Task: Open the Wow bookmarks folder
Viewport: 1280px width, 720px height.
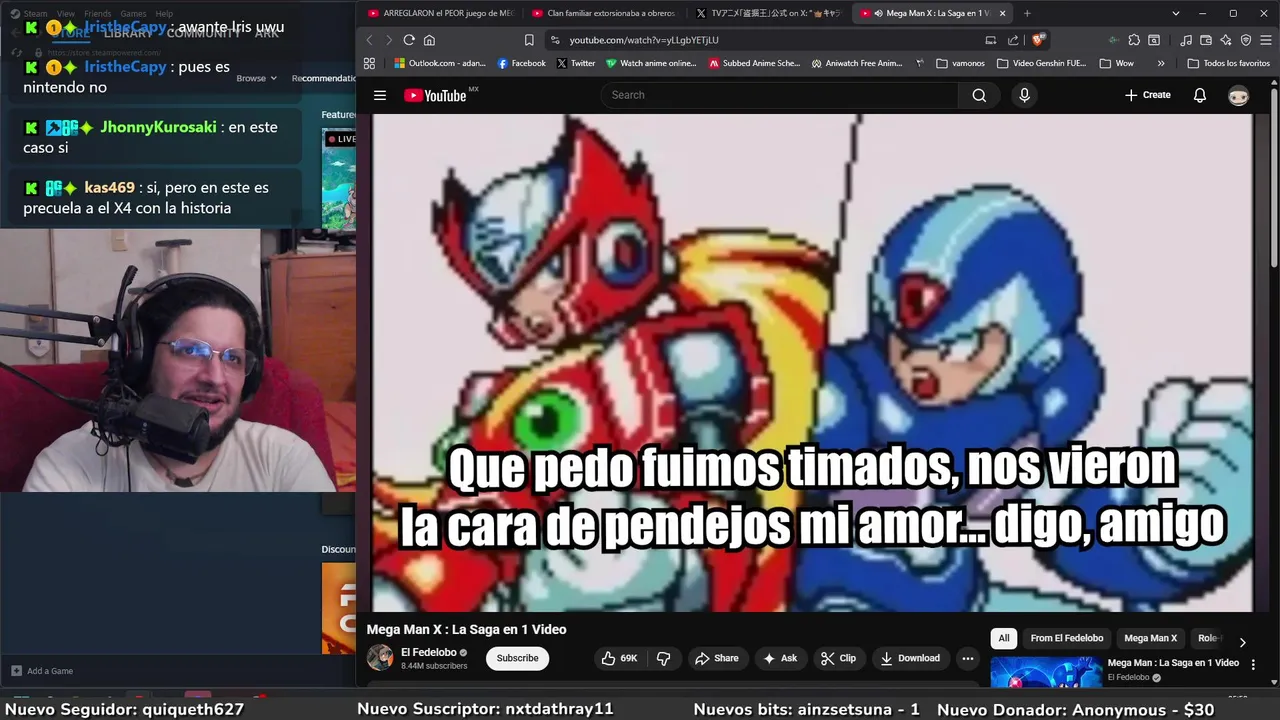Action: pyautogui.click(x=1117, y=63)
